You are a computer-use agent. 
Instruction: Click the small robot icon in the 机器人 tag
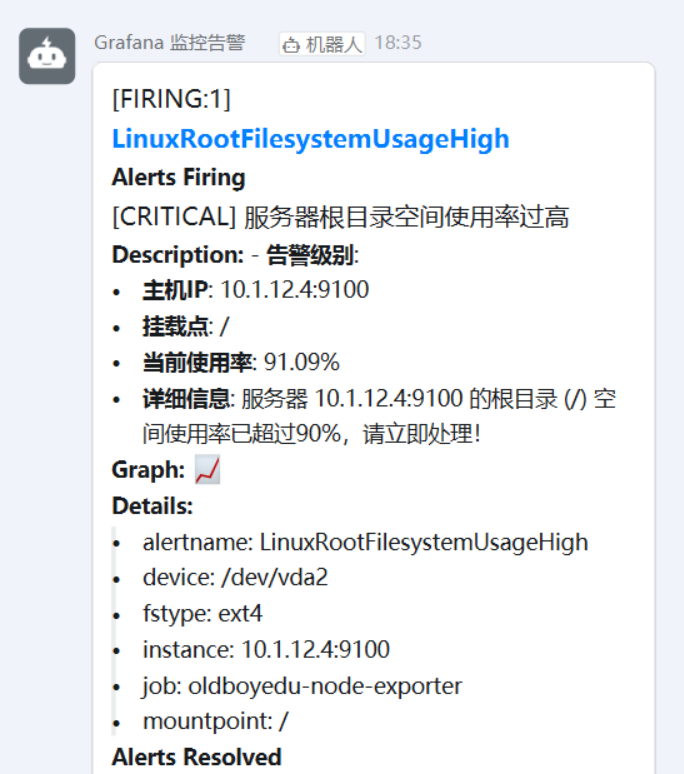click(291, 44)
